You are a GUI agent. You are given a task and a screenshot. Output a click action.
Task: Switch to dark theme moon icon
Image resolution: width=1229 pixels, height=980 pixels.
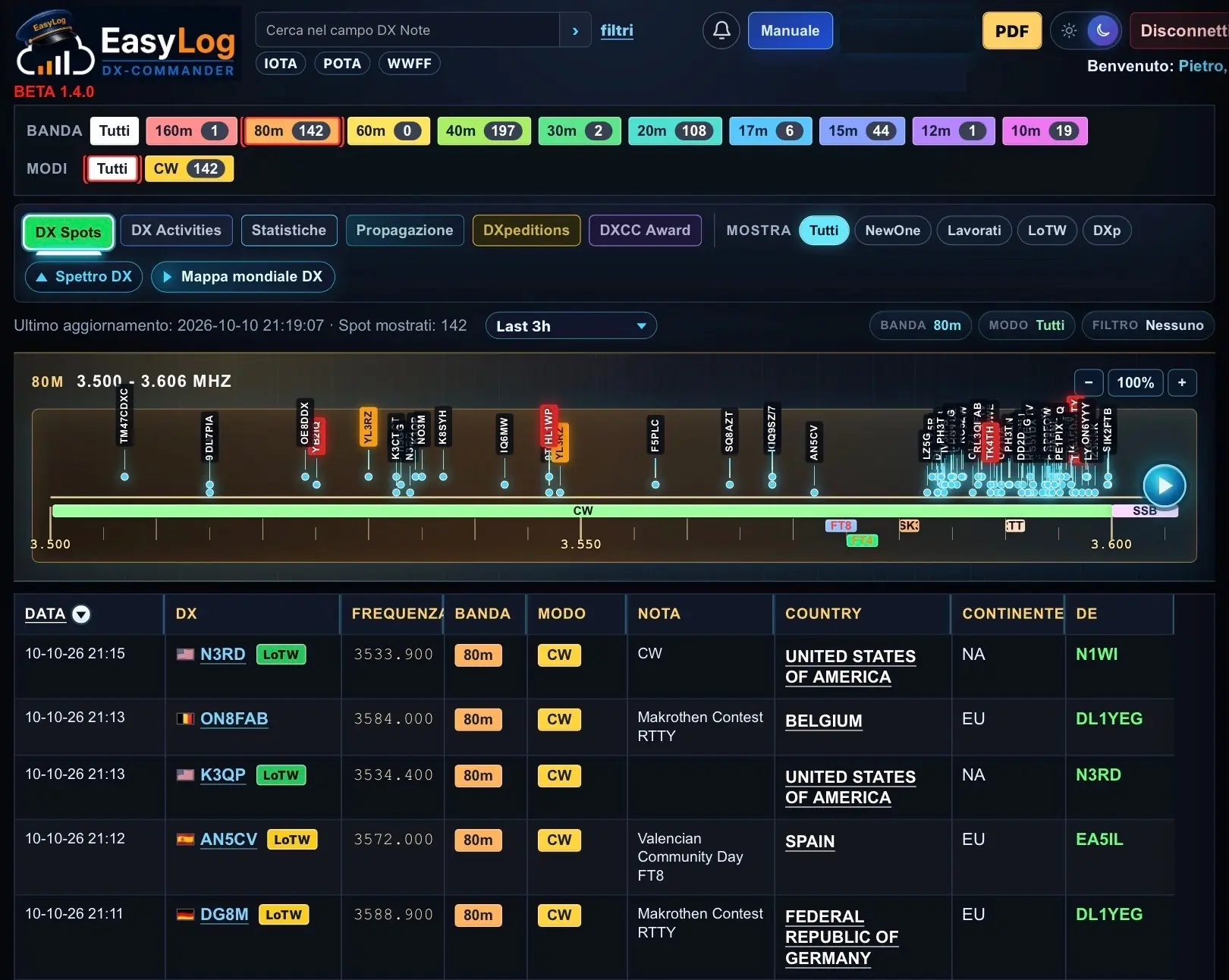tap(1103, 30)
